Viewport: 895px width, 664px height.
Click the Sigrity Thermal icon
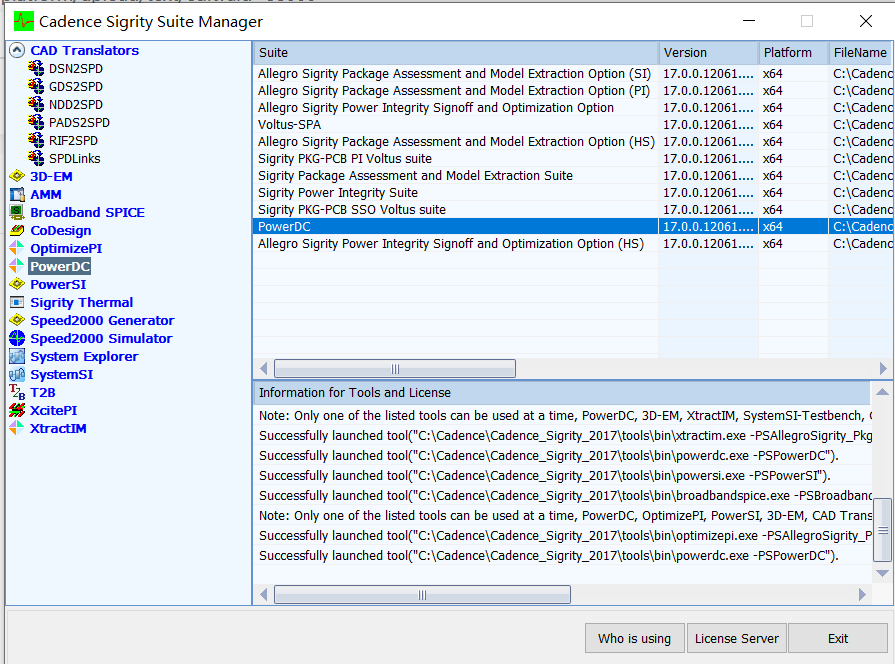point(17,303)
